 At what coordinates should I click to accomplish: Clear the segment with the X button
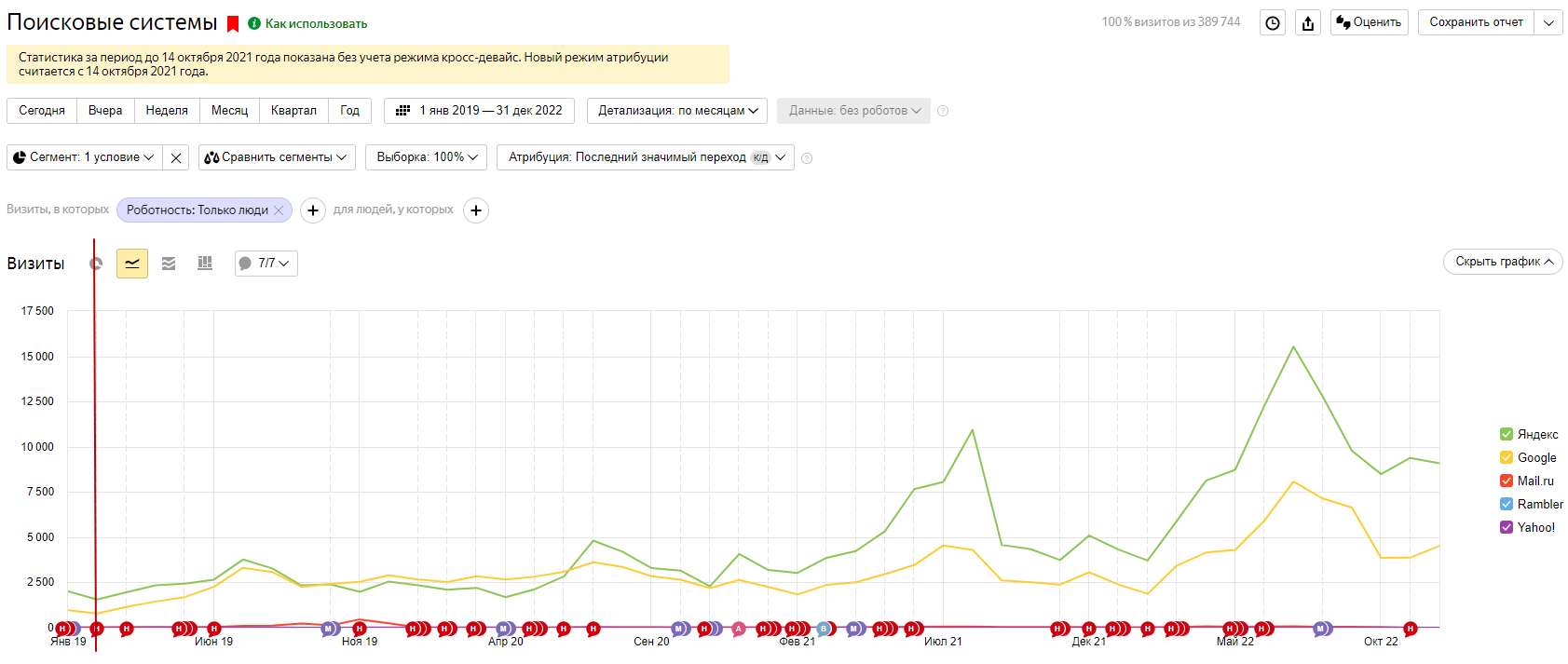click(x=176, y=157)
